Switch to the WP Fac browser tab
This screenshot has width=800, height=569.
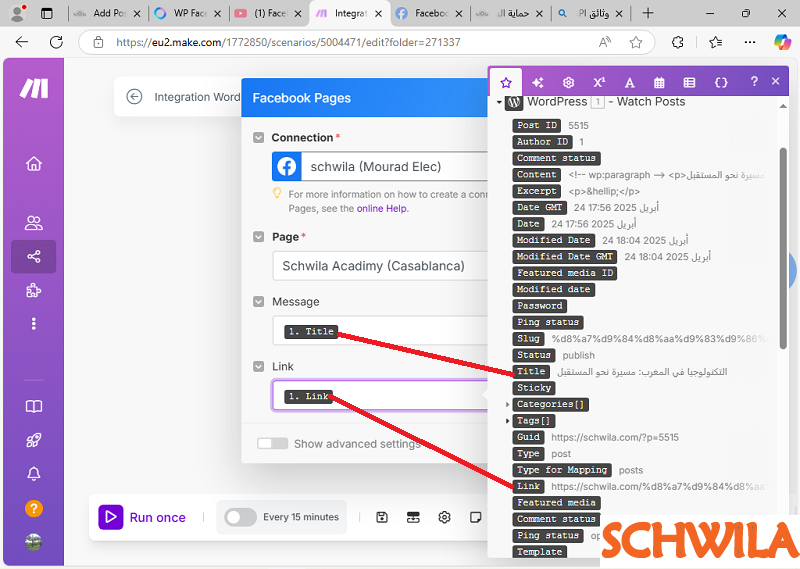(189, 14)
